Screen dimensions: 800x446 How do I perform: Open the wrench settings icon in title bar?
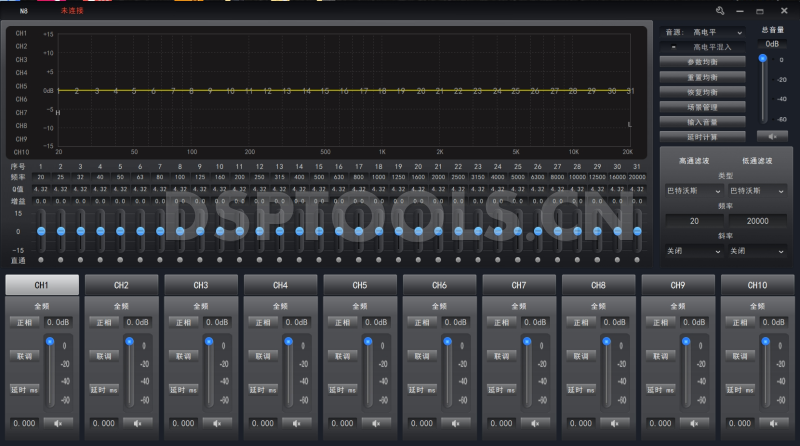(x=720, y=10)
